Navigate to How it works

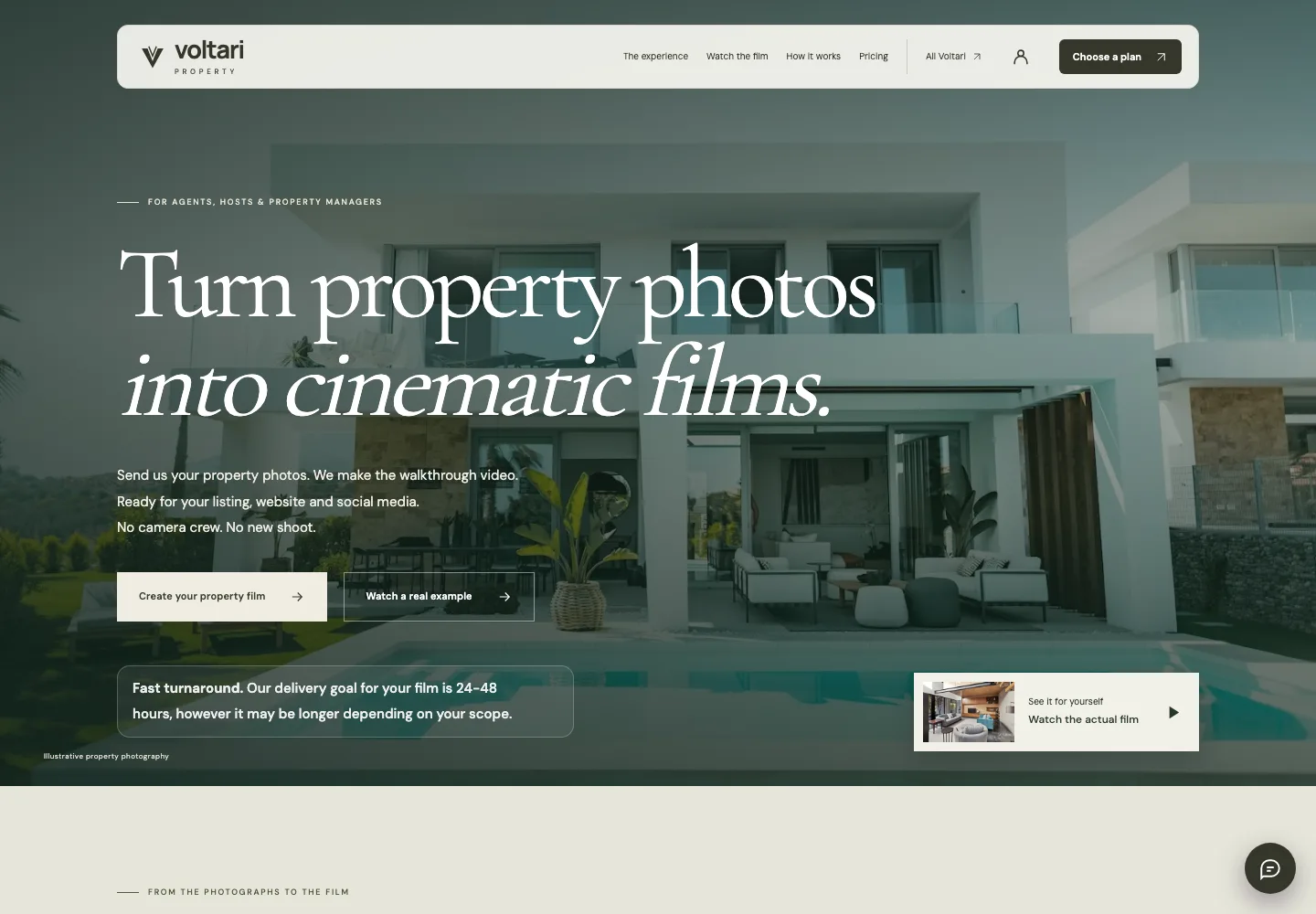click(813, 57)
